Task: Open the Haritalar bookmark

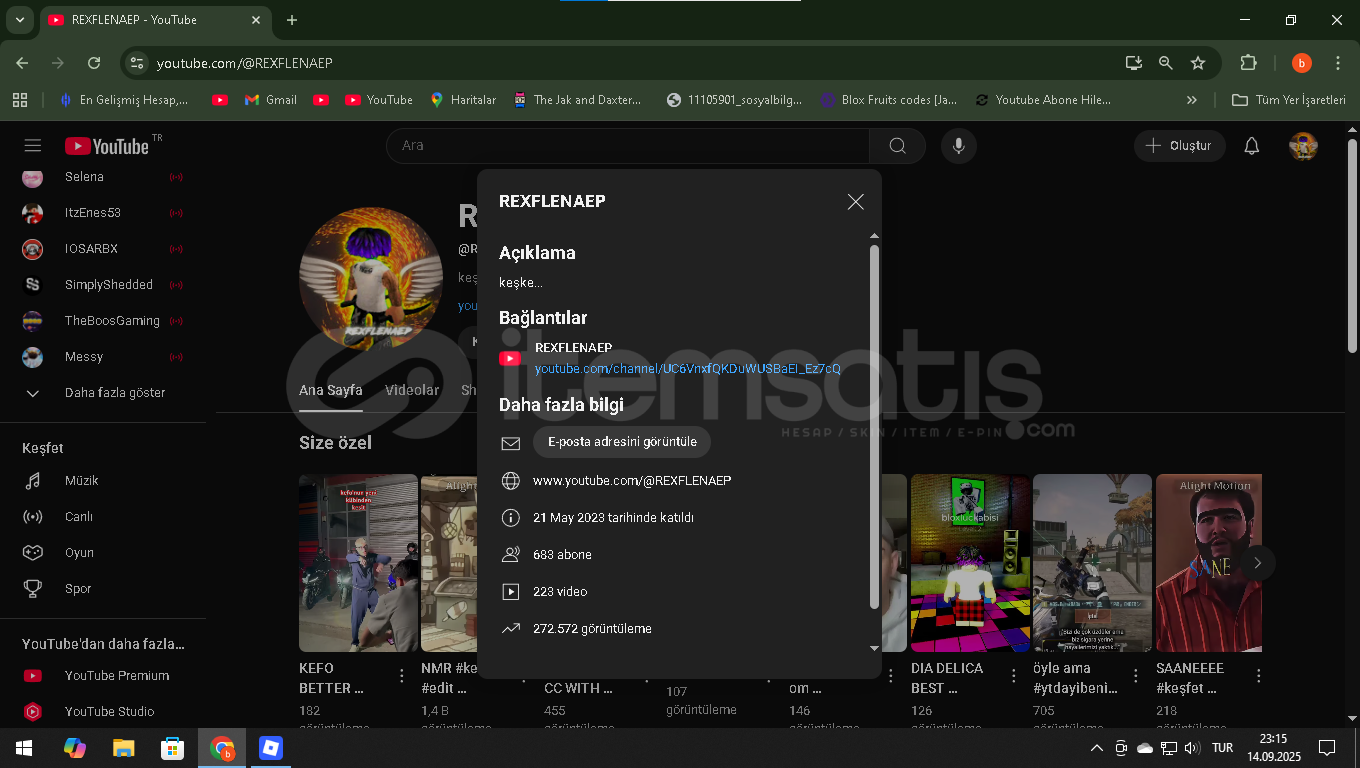Action: coord(463,100)
